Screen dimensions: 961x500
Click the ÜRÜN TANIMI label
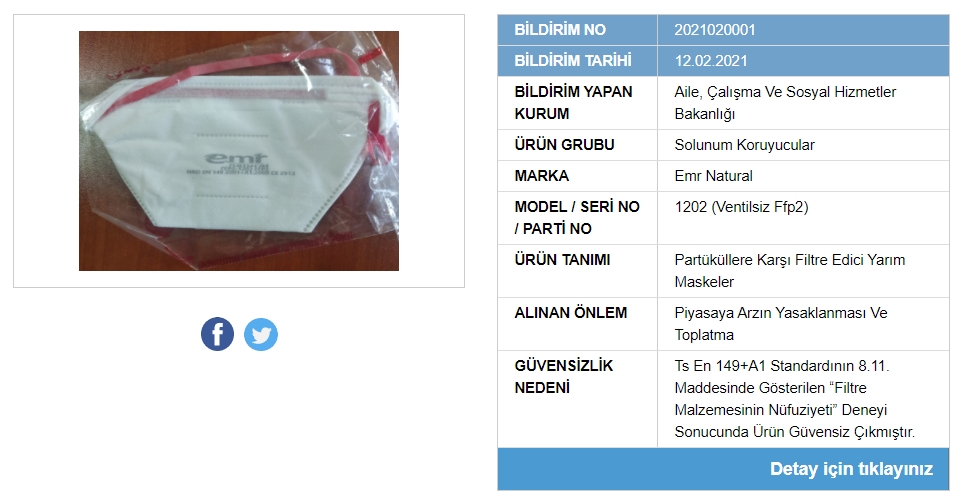[563, 260]
